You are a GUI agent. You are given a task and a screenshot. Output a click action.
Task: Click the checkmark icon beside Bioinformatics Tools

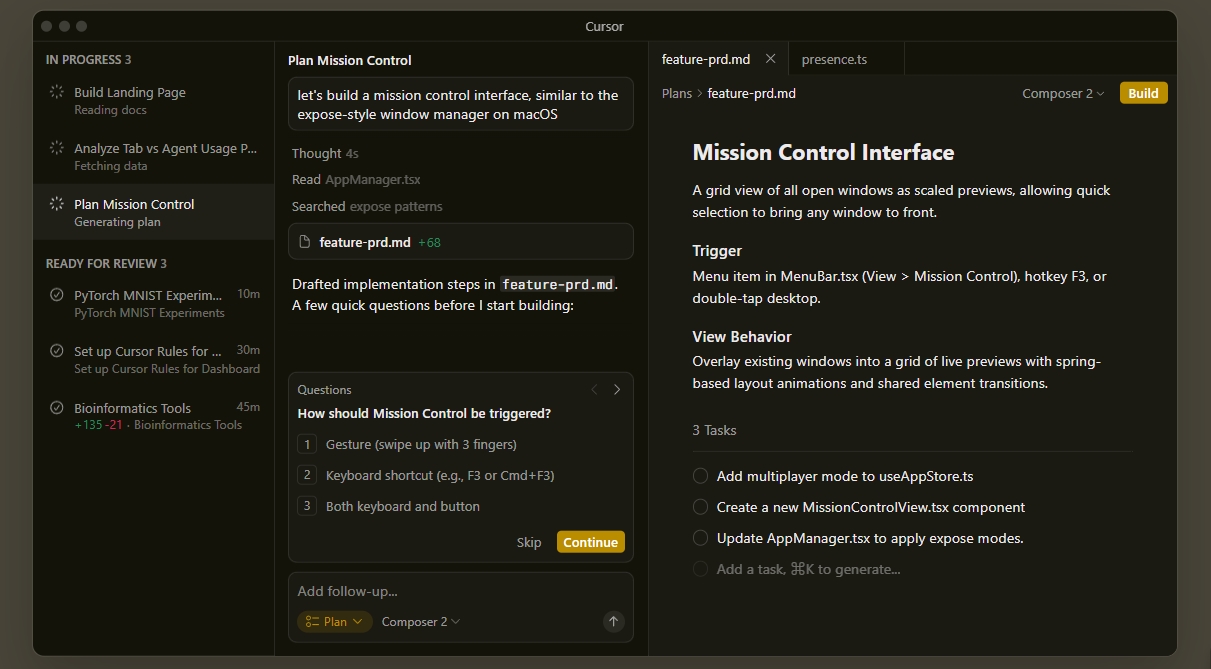click(x=55, y=407)
